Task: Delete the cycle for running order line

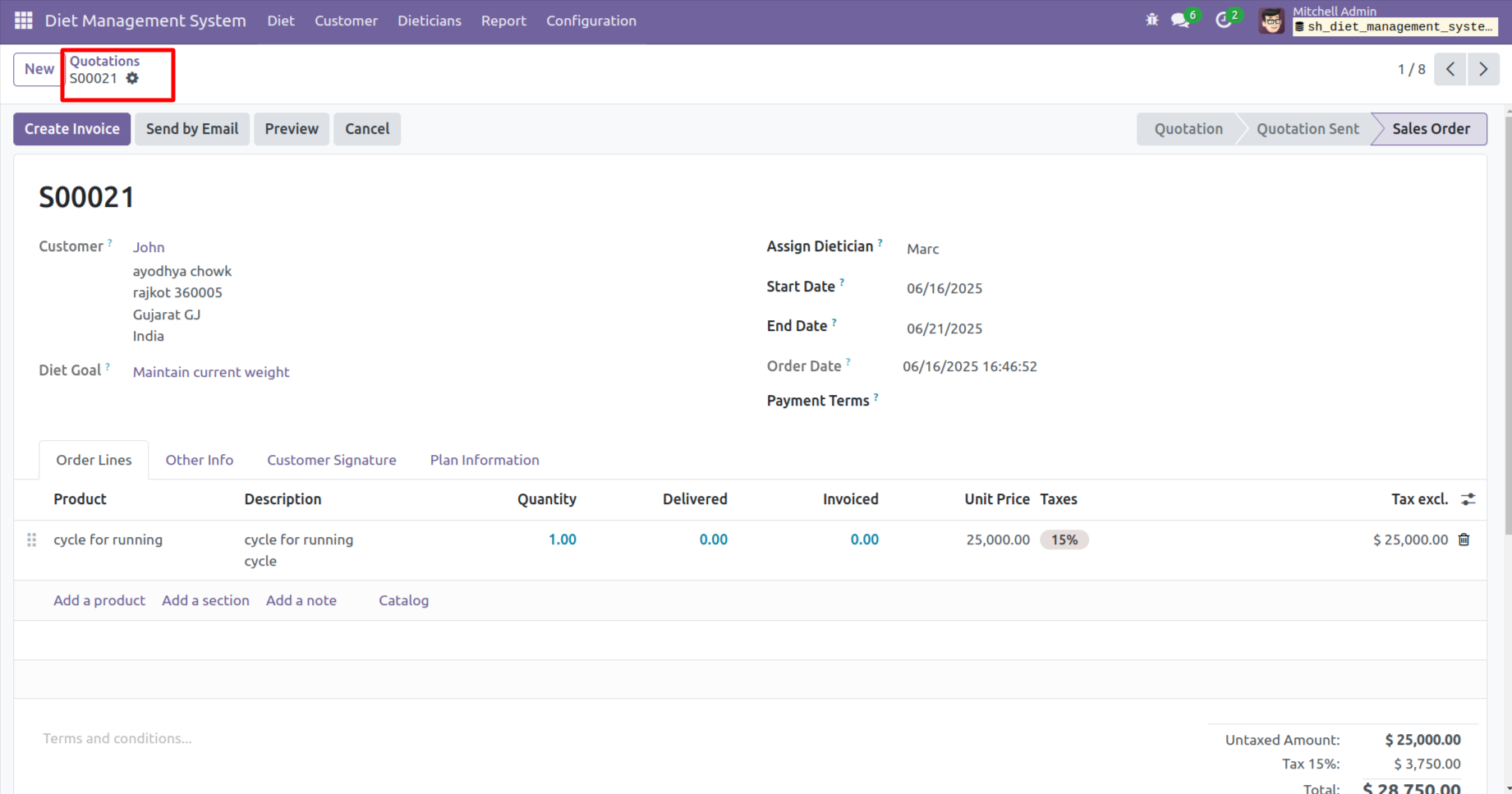Action: point(1464,540)
